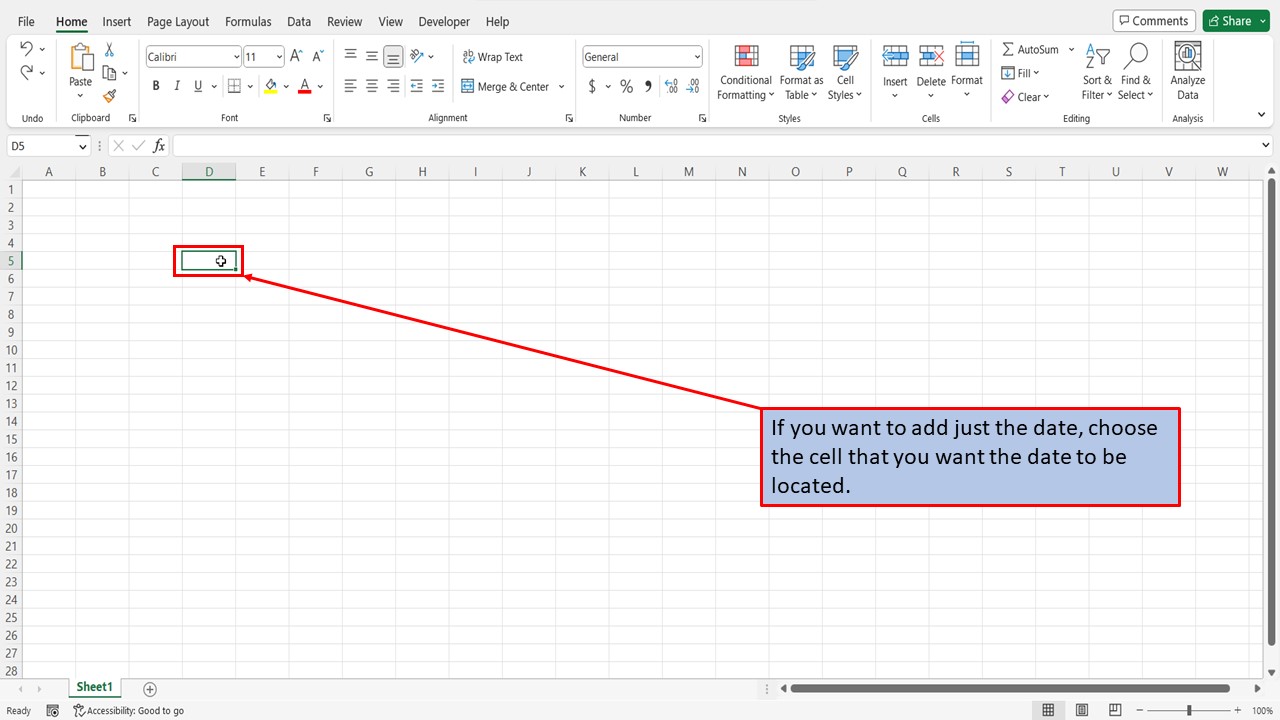
Task: Toggle the Accessibility checker in status bar
Action: click(x=128, y=710)
